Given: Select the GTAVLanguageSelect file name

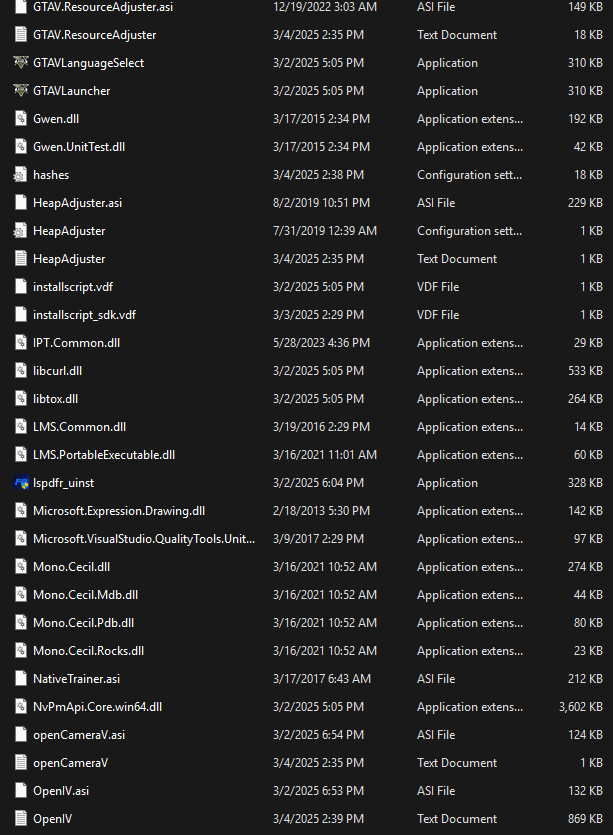Looking at the screenshot, I should [x=88, y=63].
